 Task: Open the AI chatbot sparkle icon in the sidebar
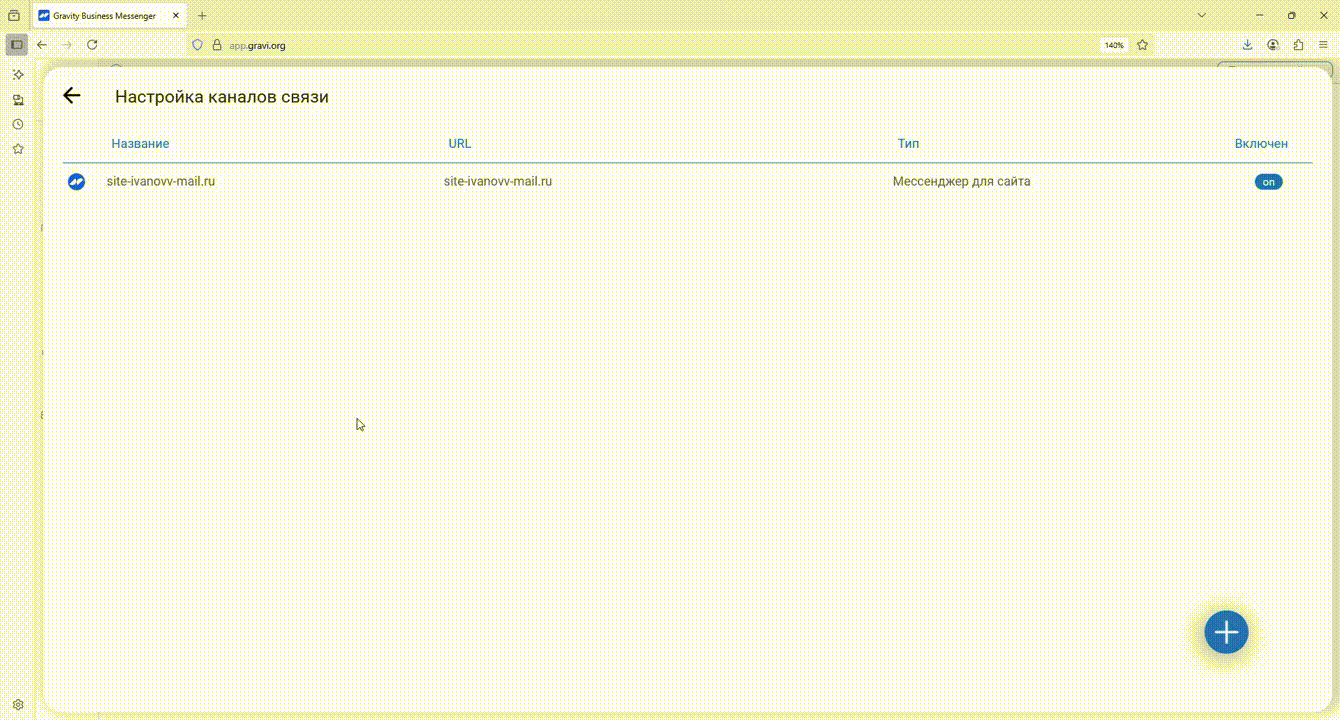click(x=17, y=75)
